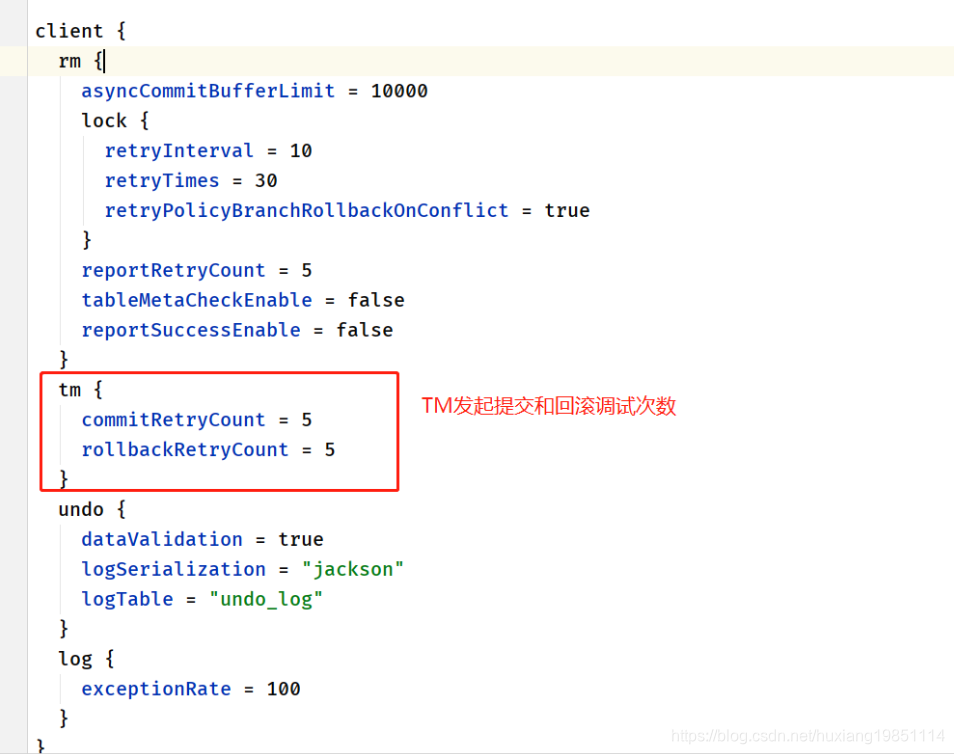
Task: Click retryInterval value 10
Action: [x=301, y=150]
